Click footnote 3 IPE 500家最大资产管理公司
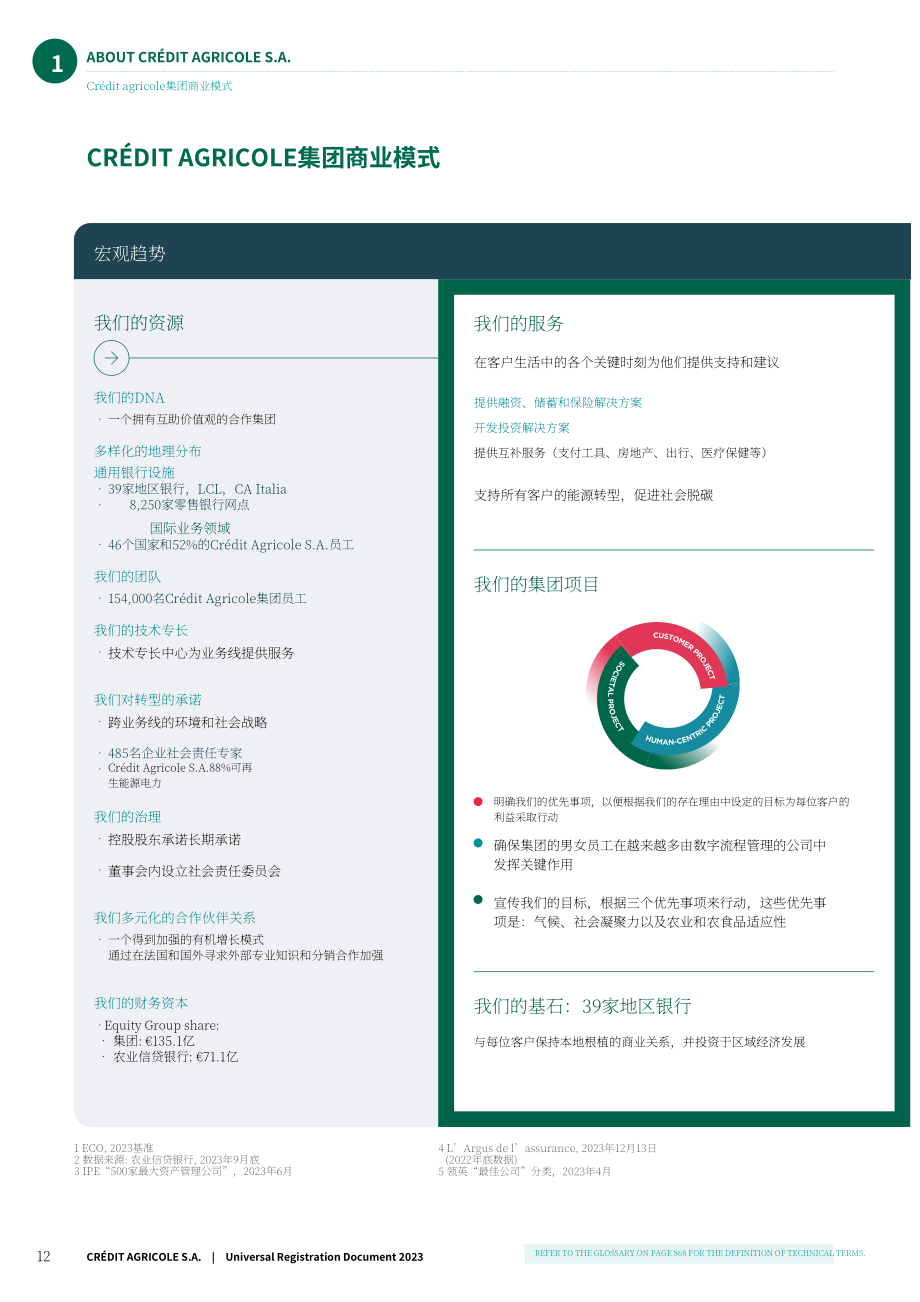 pyautogui.click(x=183, y=1171)
